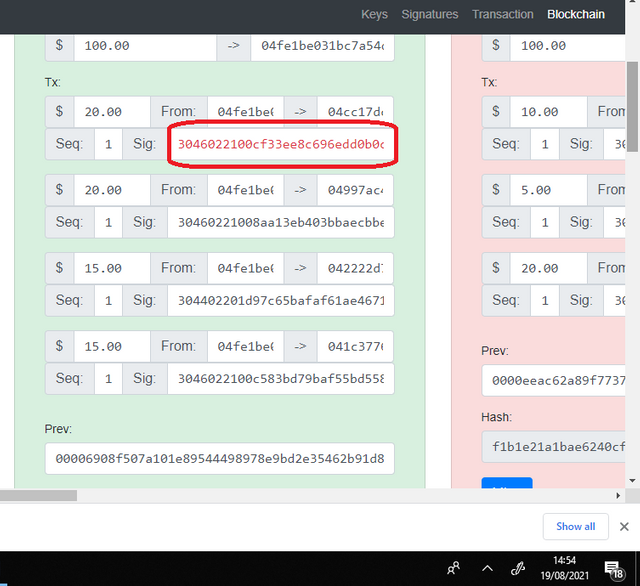Edit green block coinbase amount 100.00
640x586 pixels.
[x=145, y=46]
